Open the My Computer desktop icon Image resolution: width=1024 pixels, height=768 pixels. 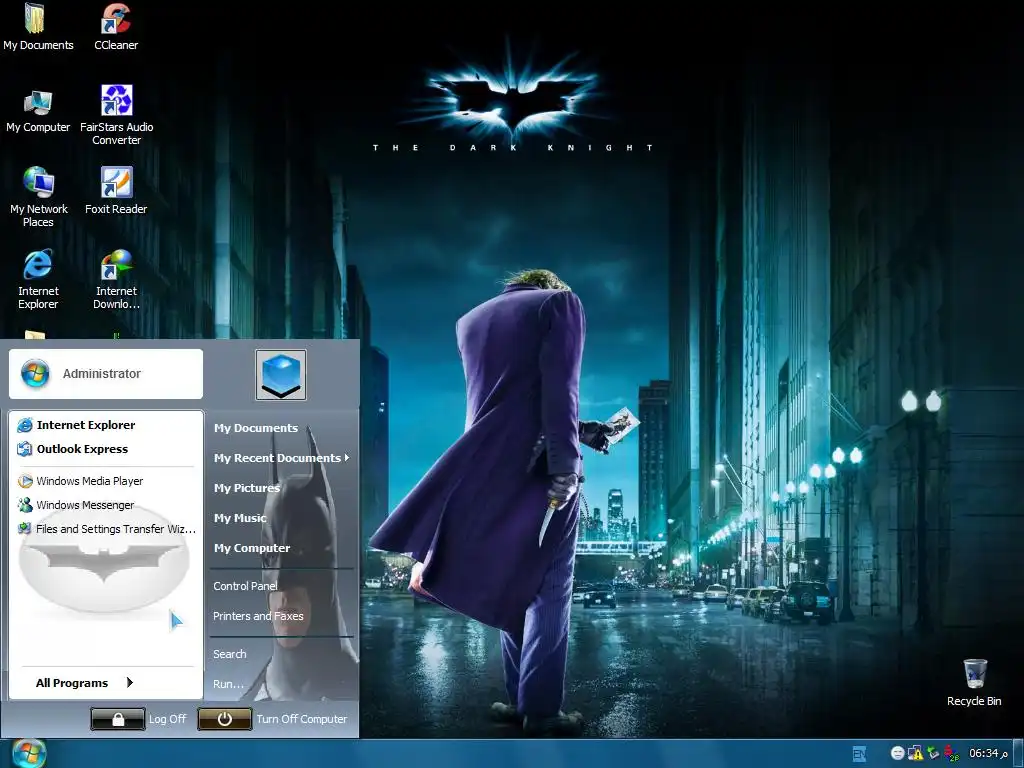pos(38,111)
